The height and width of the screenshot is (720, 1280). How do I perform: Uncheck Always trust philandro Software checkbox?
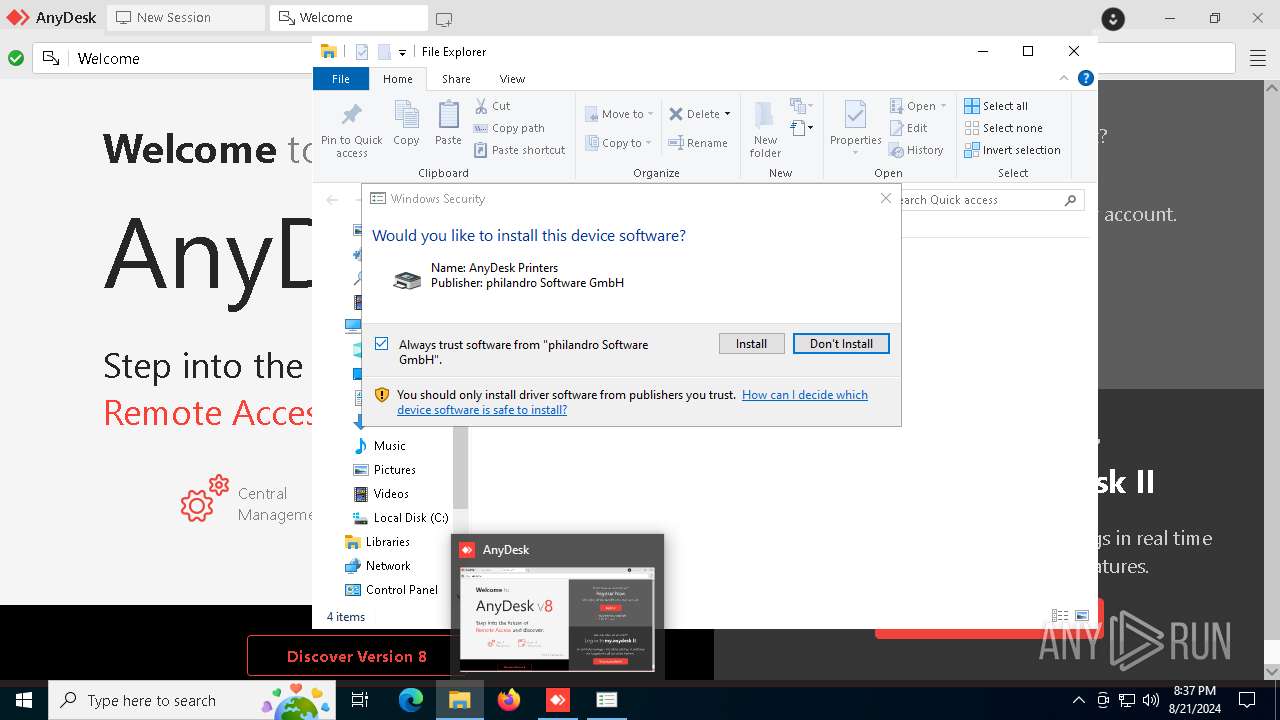pos(381,344)
